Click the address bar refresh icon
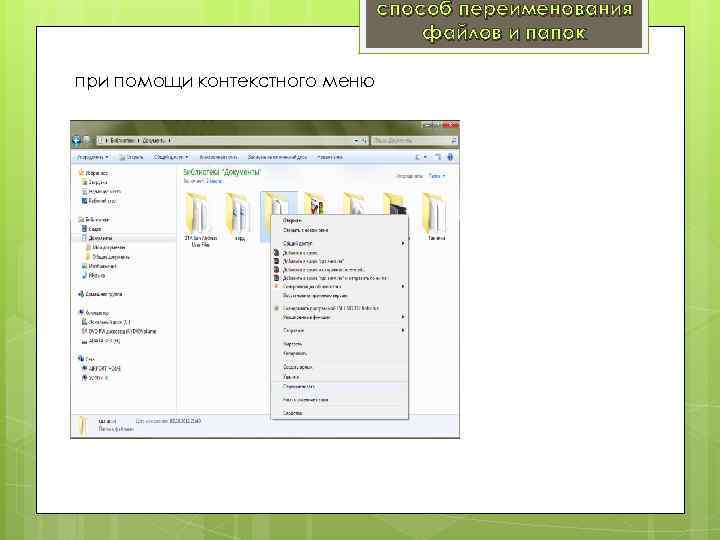Image resolution: width=720 pixels, height=540 pixels. click(365, 141)
